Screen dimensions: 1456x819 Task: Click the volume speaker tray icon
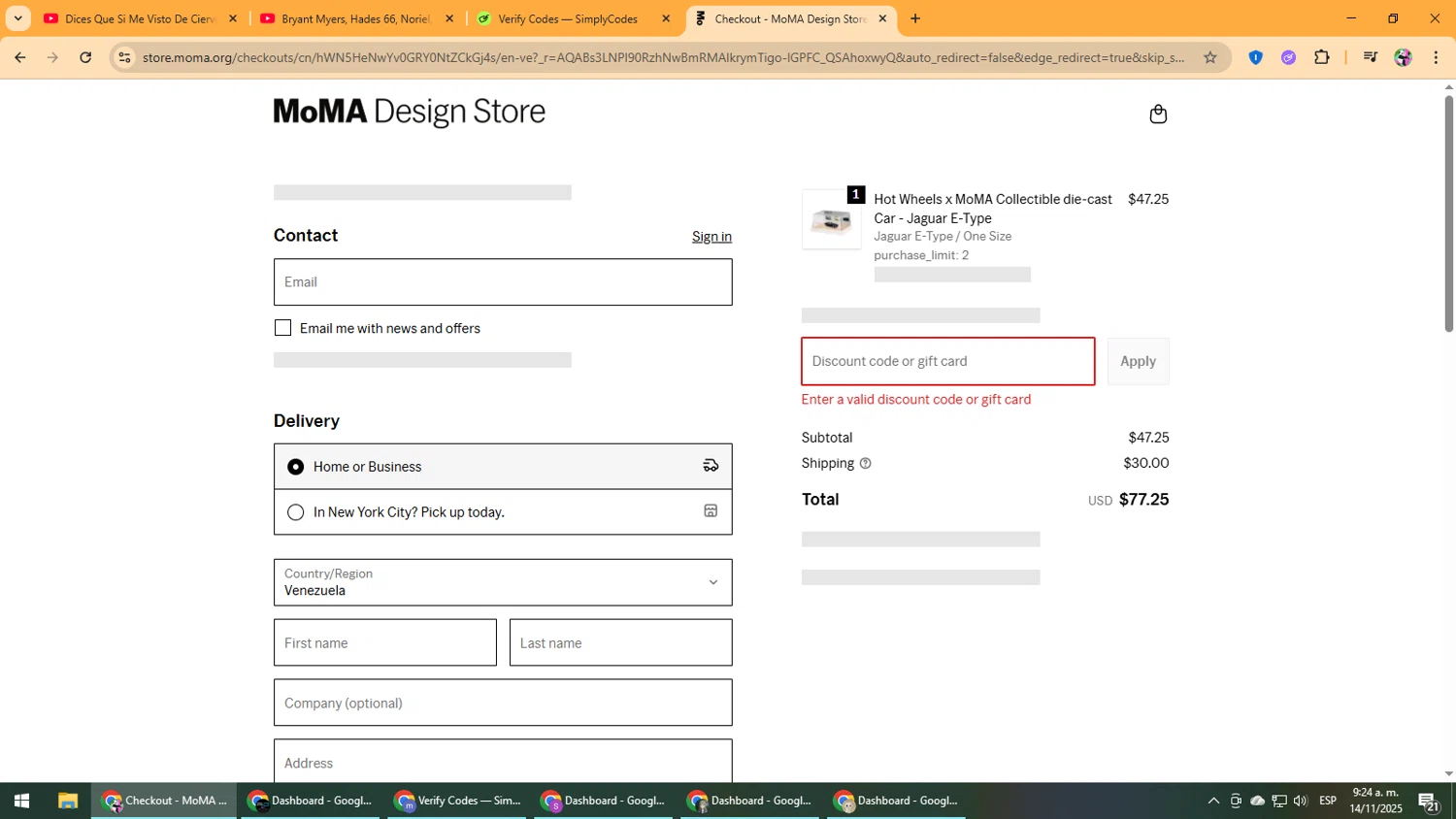pos(1300,801)
